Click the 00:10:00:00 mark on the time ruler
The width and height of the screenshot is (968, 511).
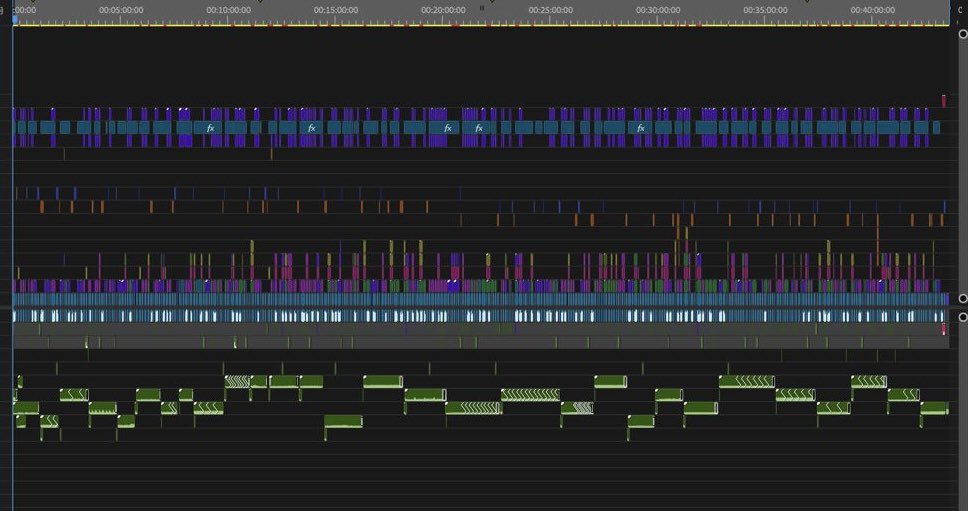click(228, 10)
